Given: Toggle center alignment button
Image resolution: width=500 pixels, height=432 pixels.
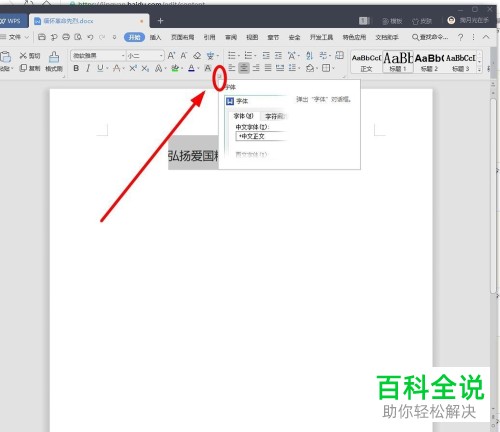Looking at the screenshot, I should (x=244, y=68).
